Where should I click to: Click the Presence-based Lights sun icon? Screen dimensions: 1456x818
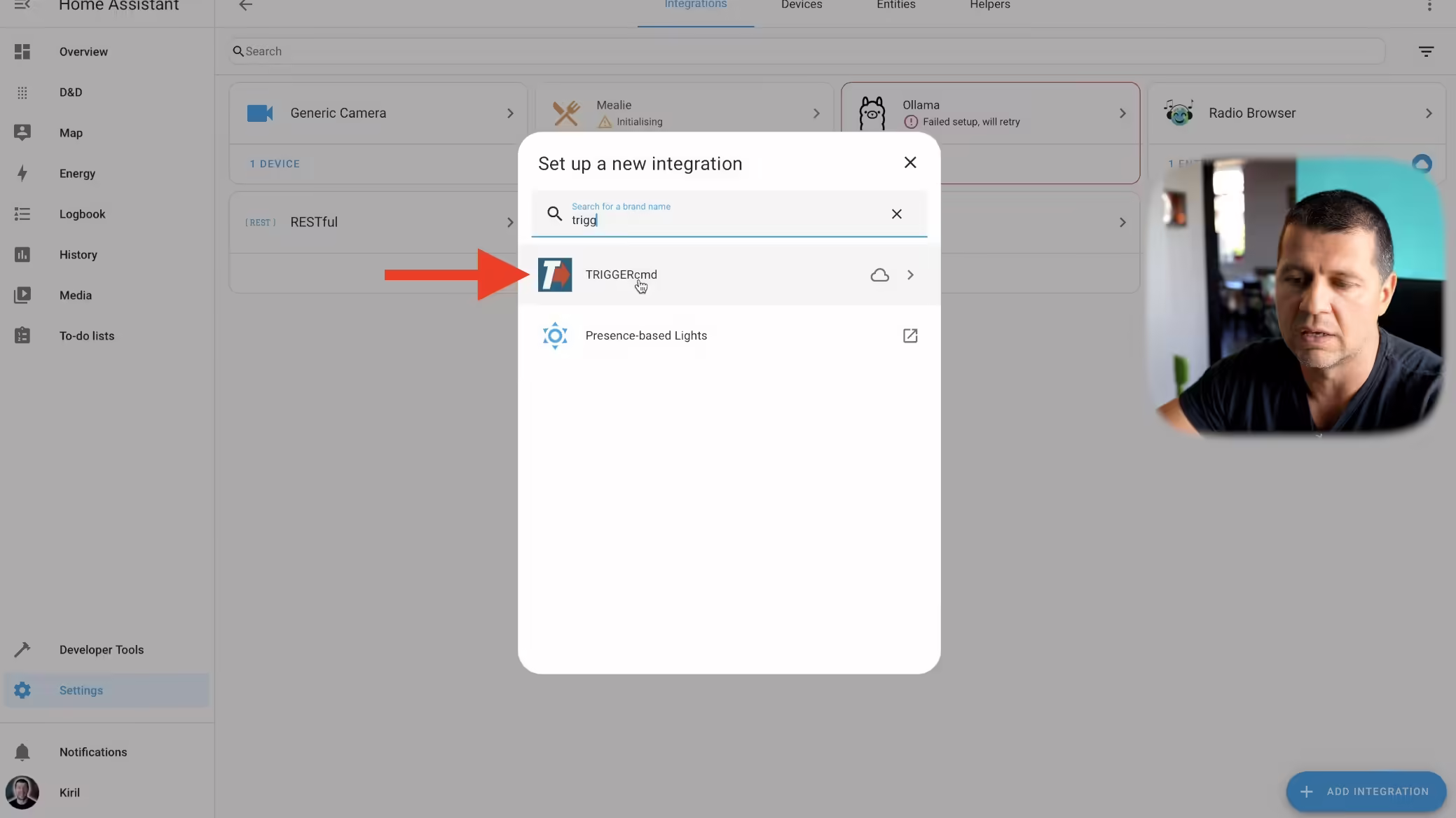point(555,335)
